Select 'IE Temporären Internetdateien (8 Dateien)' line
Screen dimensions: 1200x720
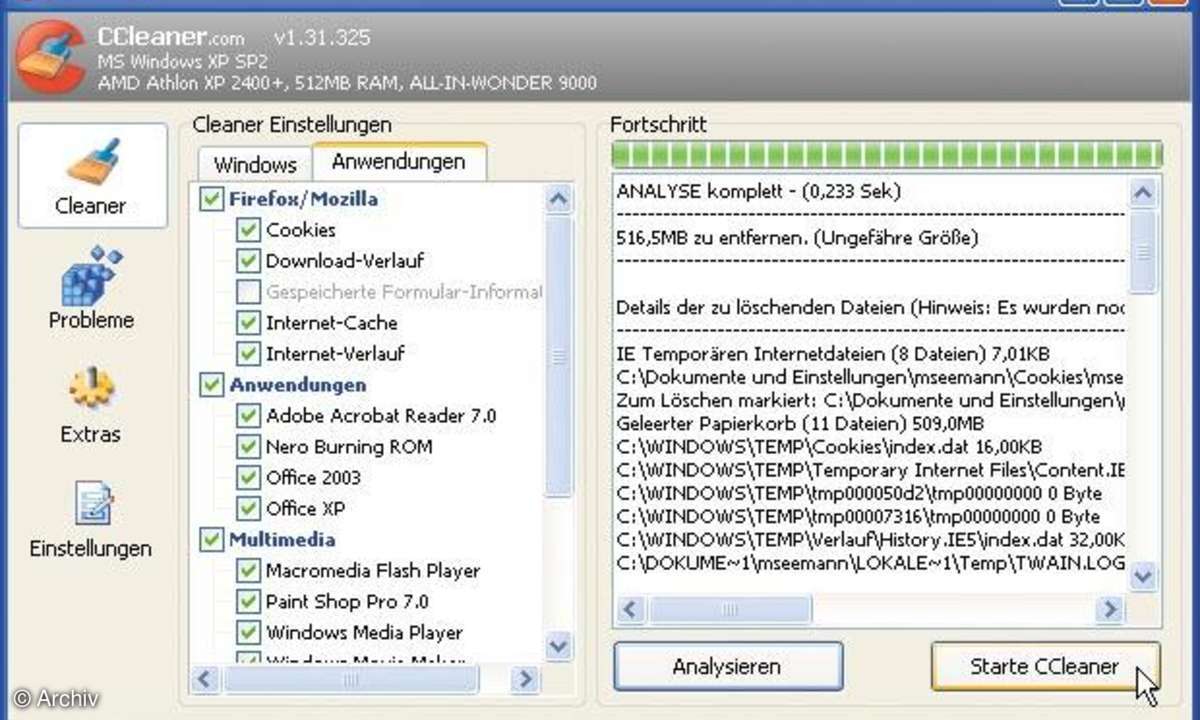[x=833, y=353]
